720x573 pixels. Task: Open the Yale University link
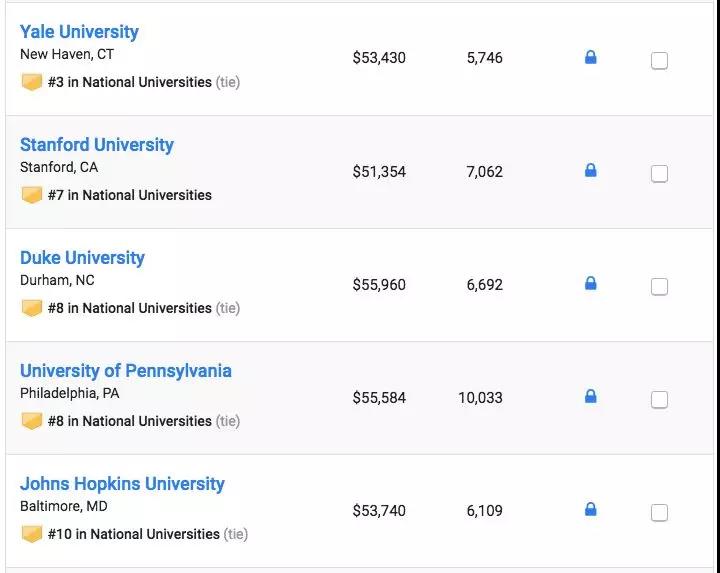point(79,32)
